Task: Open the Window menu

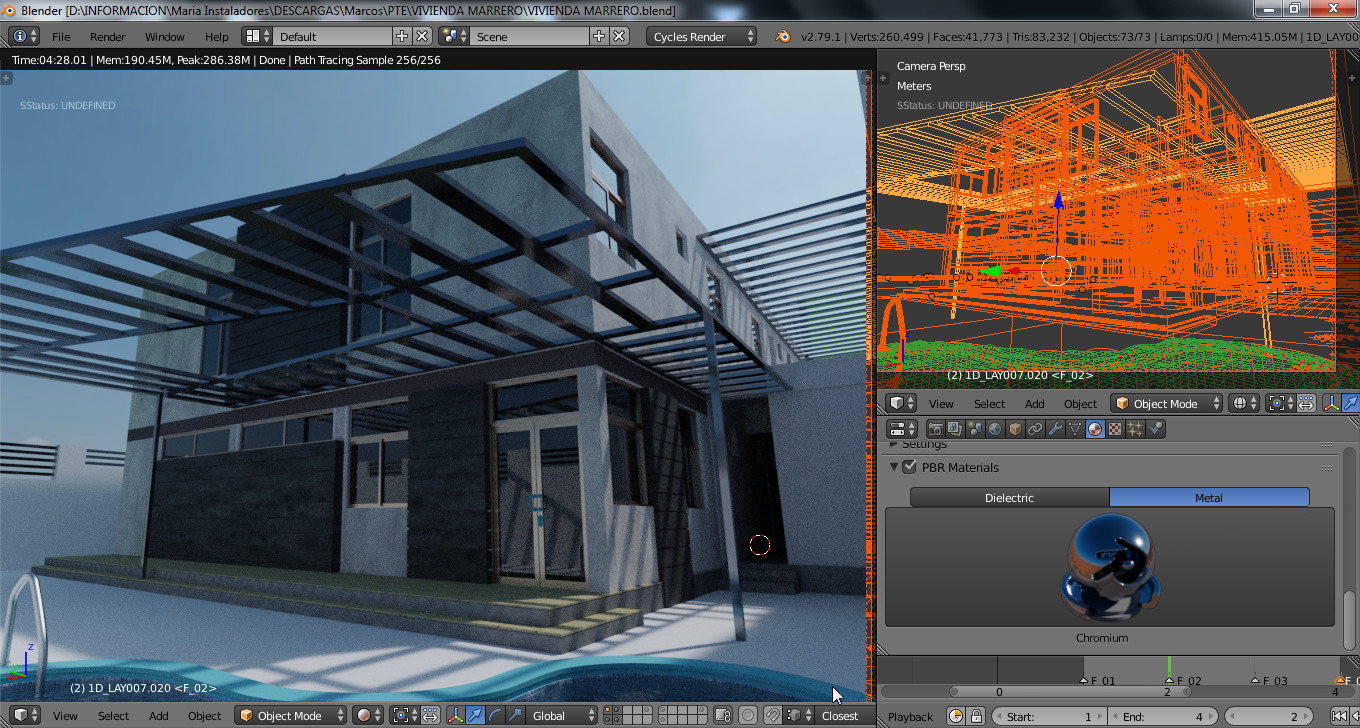Action: (164, 37)
